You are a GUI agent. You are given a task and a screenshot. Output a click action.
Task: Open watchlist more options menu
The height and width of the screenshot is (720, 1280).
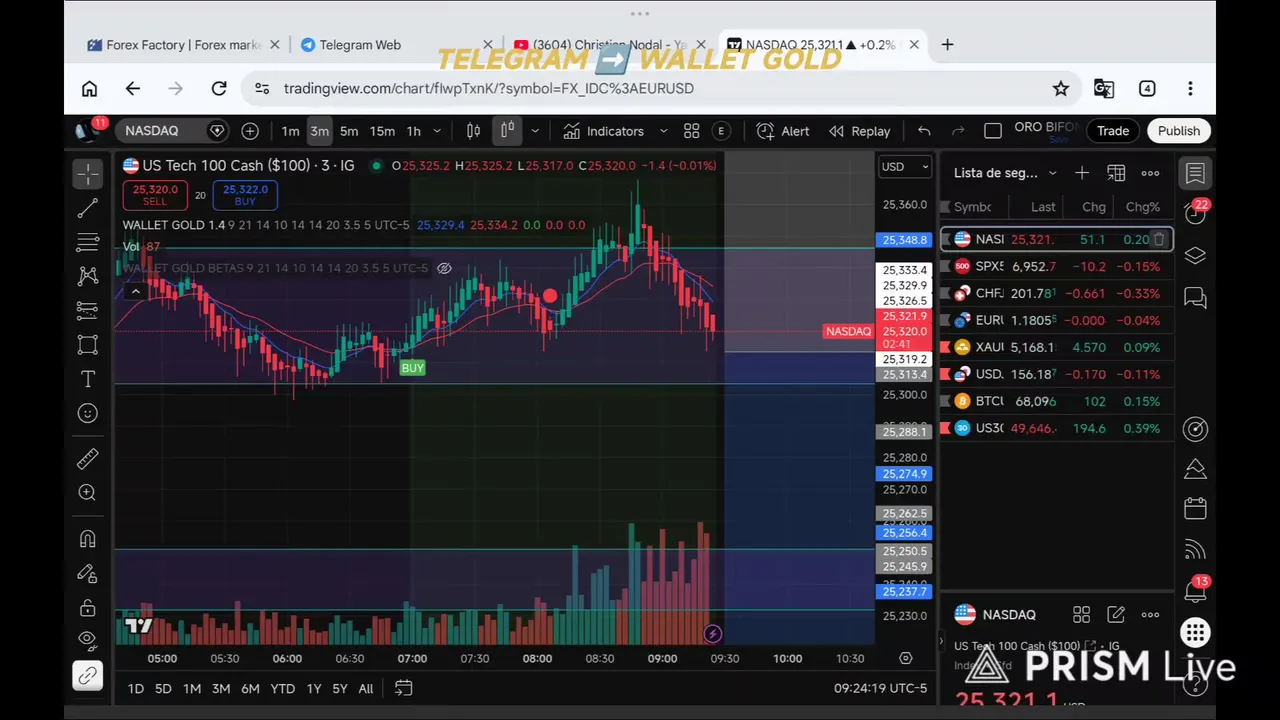pyautogui.click(x=1150, y=173)
